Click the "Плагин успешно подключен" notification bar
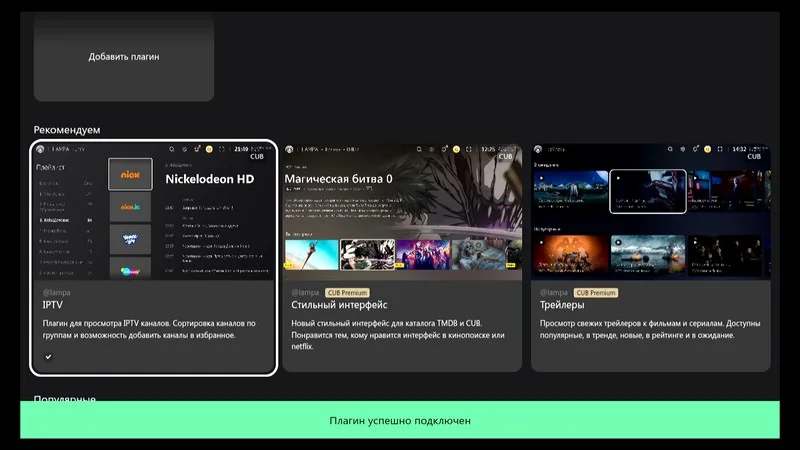Image resolution: width=800 pixels, height=450 pixels. [400, 420]
